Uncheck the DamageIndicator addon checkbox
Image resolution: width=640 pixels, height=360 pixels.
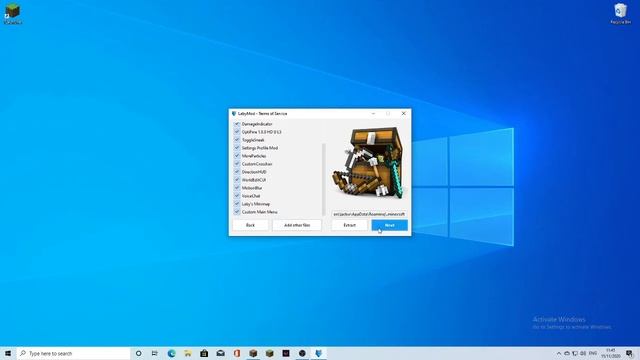coord(237,124)
